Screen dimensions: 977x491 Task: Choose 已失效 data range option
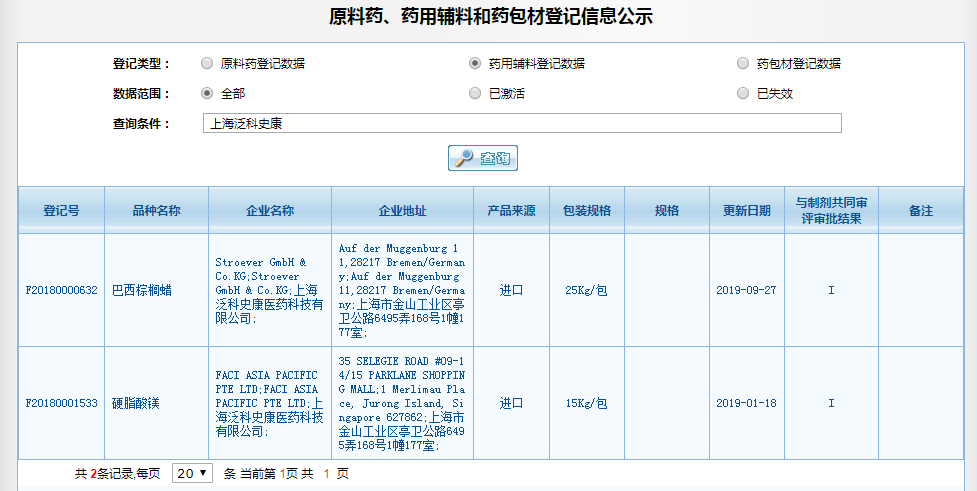pos(743,93)
